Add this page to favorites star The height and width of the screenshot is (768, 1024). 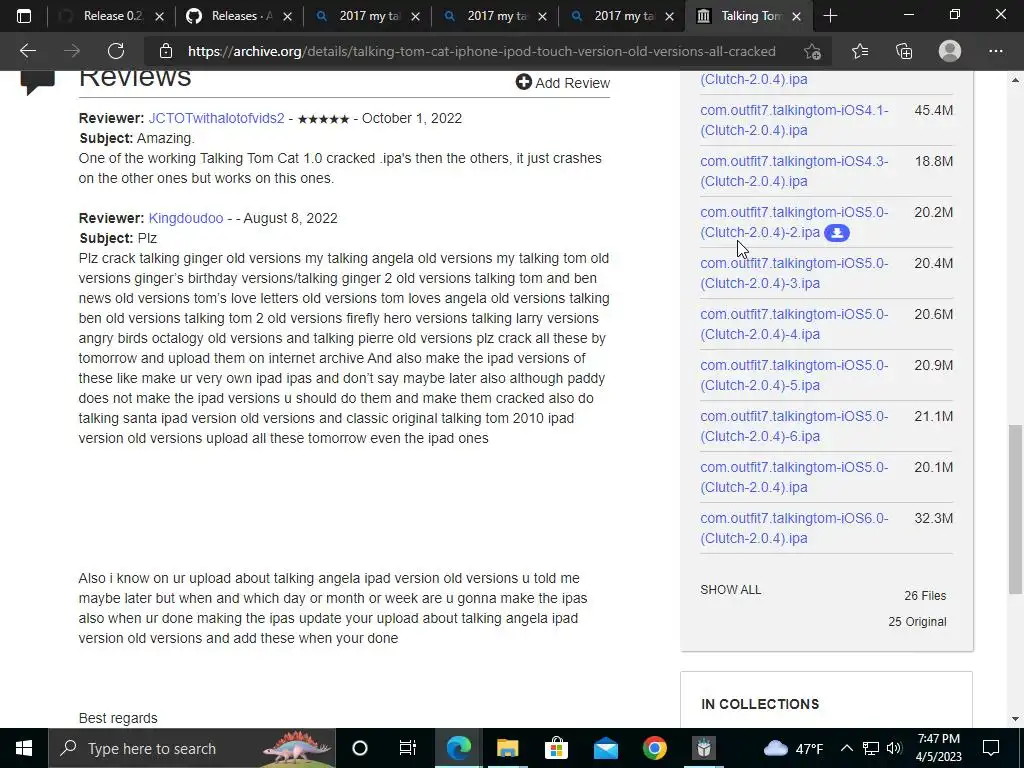click(812, 51)
